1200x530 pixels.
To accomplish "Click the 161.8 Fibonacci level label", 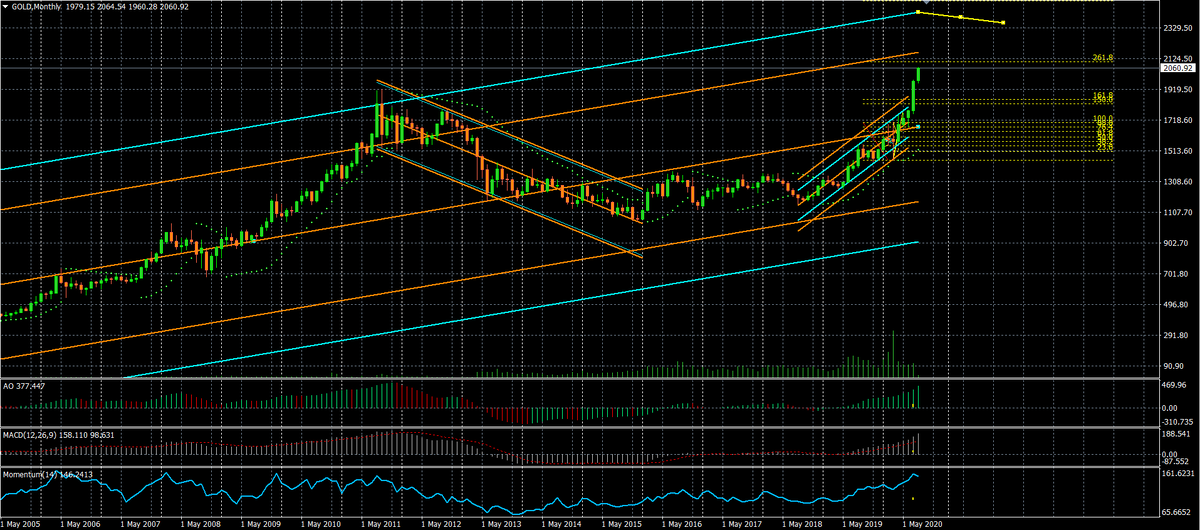I will (1104, 95).
